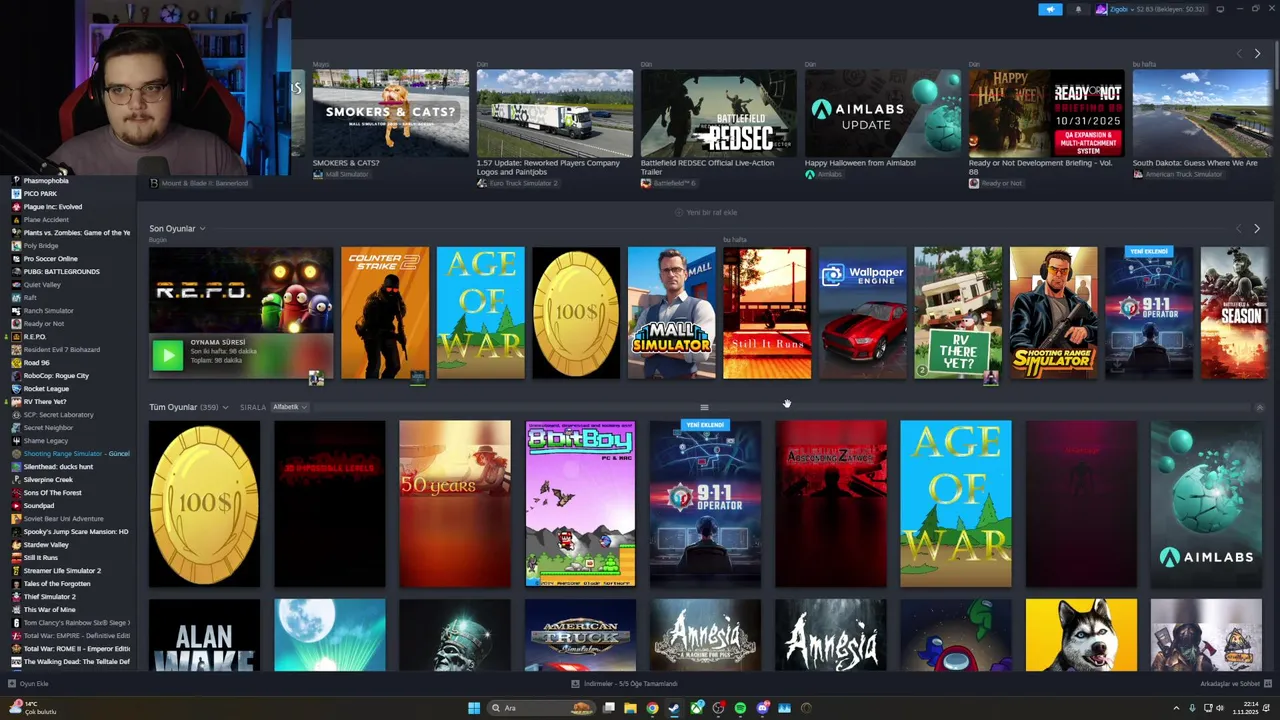The width and height of the screenshot is (1280, 720).
Task: Open Alan Wake game cover
Action: point(204,635)
